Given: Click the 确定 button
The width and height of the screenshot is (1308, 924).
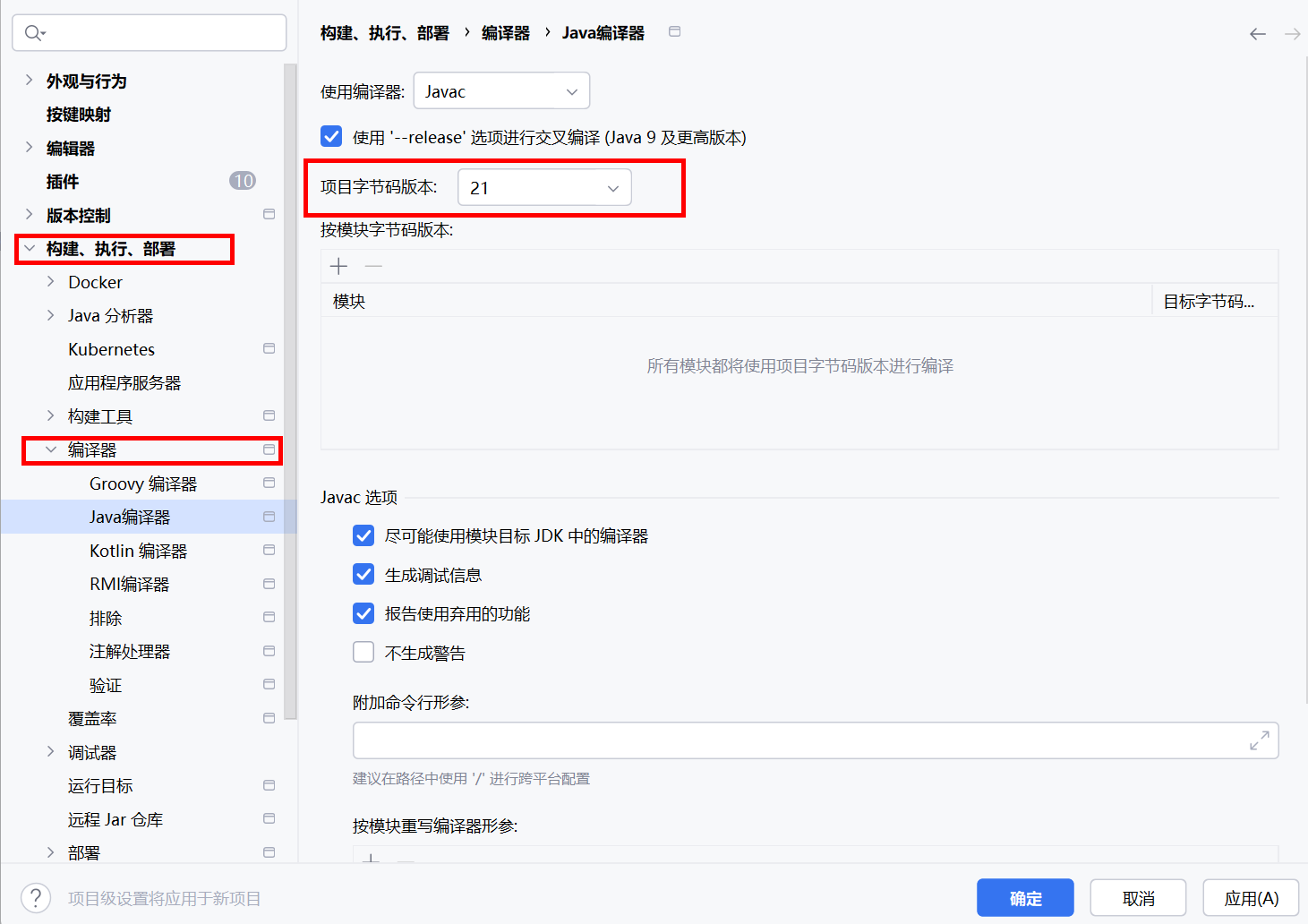Looking at the screenshot, I should [1025, 898].
